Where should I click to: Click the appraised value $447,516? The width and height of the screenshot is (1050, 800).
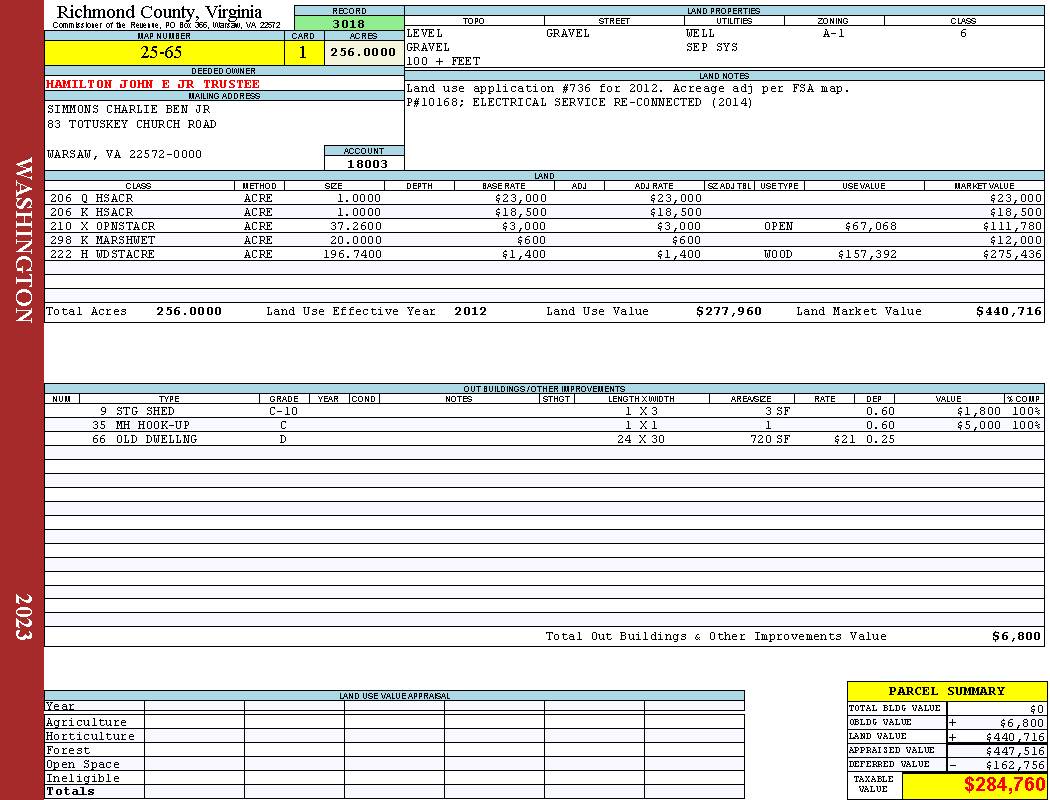tap(1015, 751)
